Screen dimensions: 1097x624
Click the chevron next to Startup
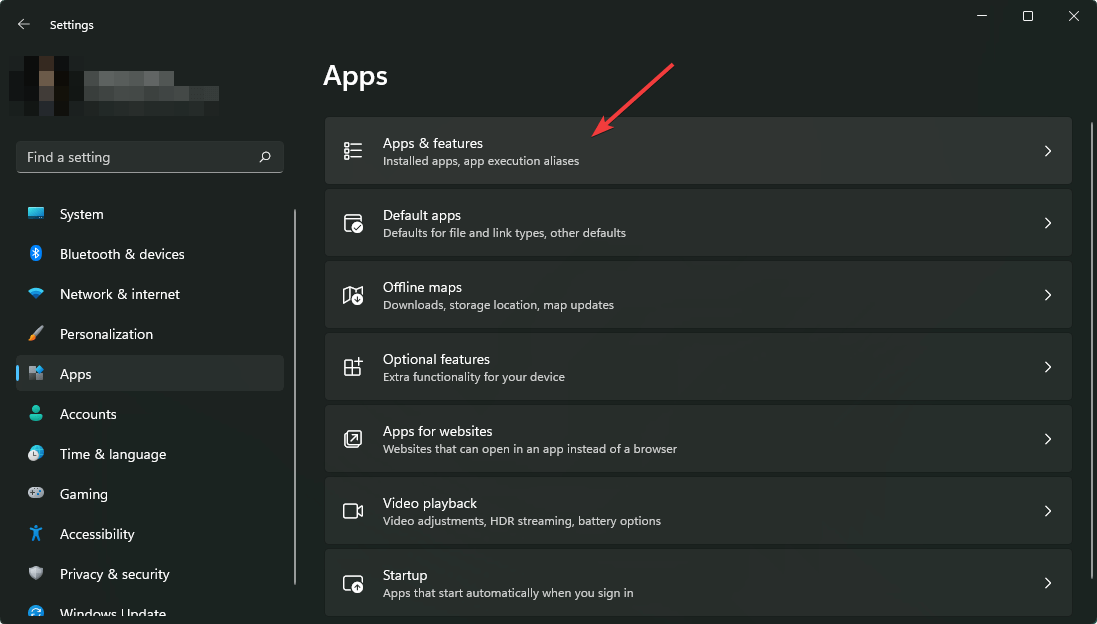tap(1048, 582)
